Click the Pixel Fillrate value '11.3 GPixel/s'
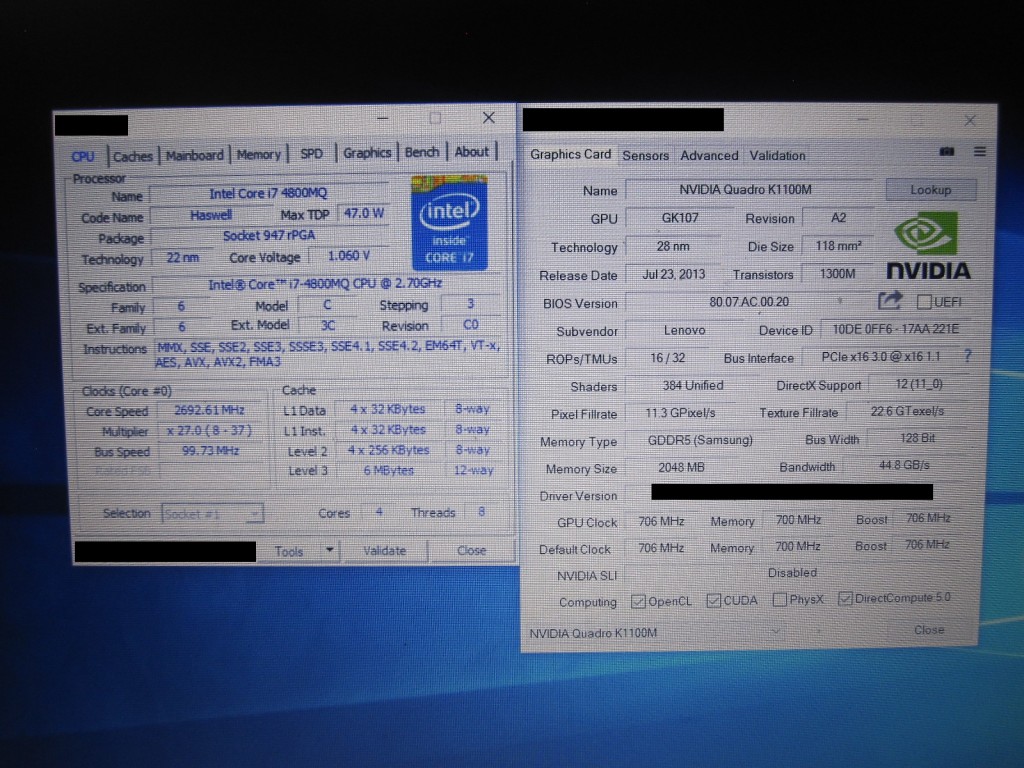The height and width of the screenshot is (768, 1024). pyautogui.click(x=680, y=413)
